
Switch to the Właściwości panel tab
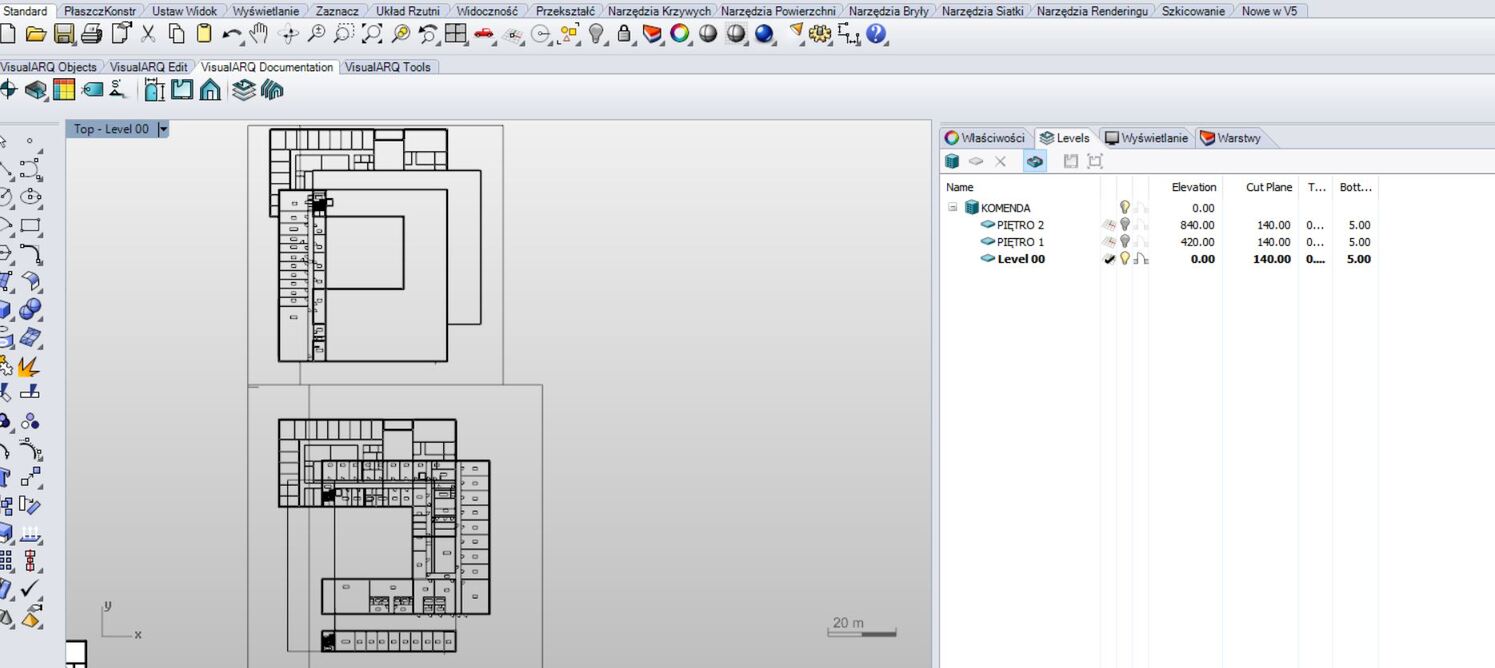[x=986, y=138]
